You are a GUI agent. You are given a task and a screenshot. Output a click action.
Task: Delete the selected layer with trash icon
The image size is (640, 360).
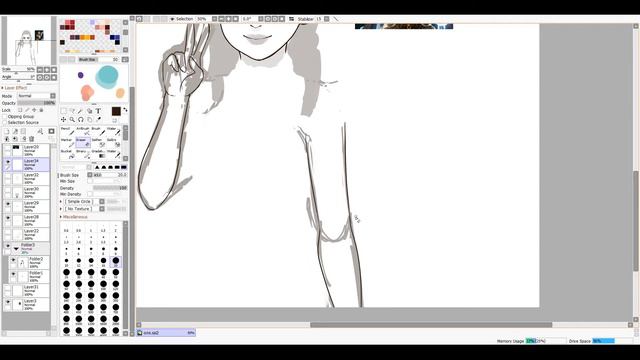click(31, 139)
